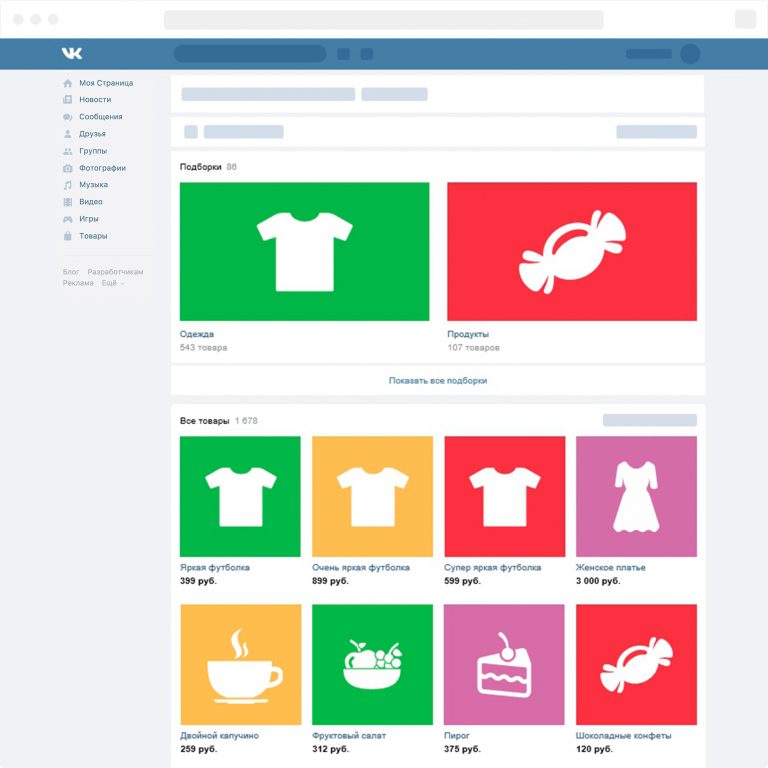The image size is (768, 768).
Task: Select the Женское платье product image
Action: 636,496
